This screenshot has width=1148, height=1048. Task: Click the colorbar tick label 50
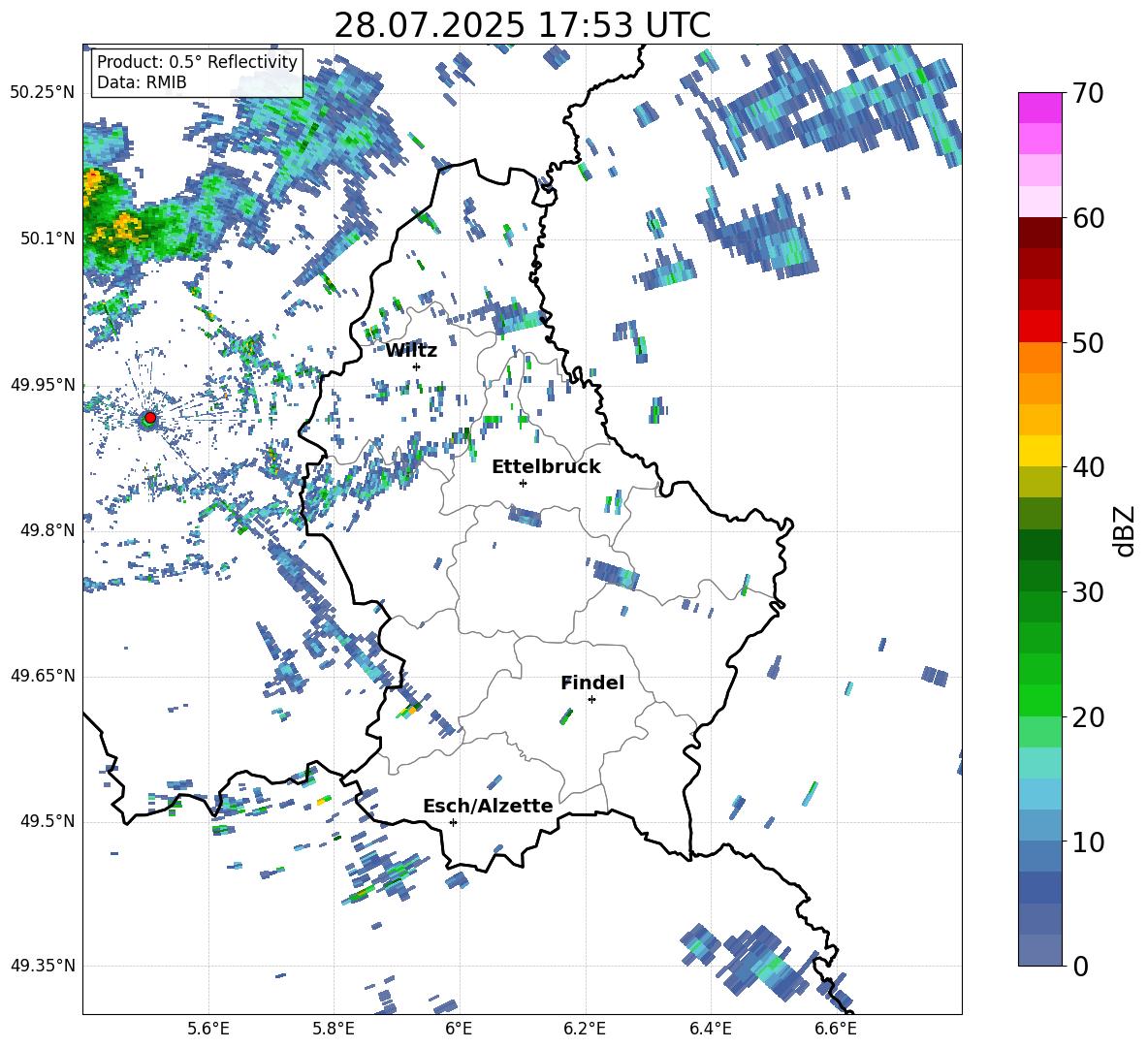coord(1088,342)
